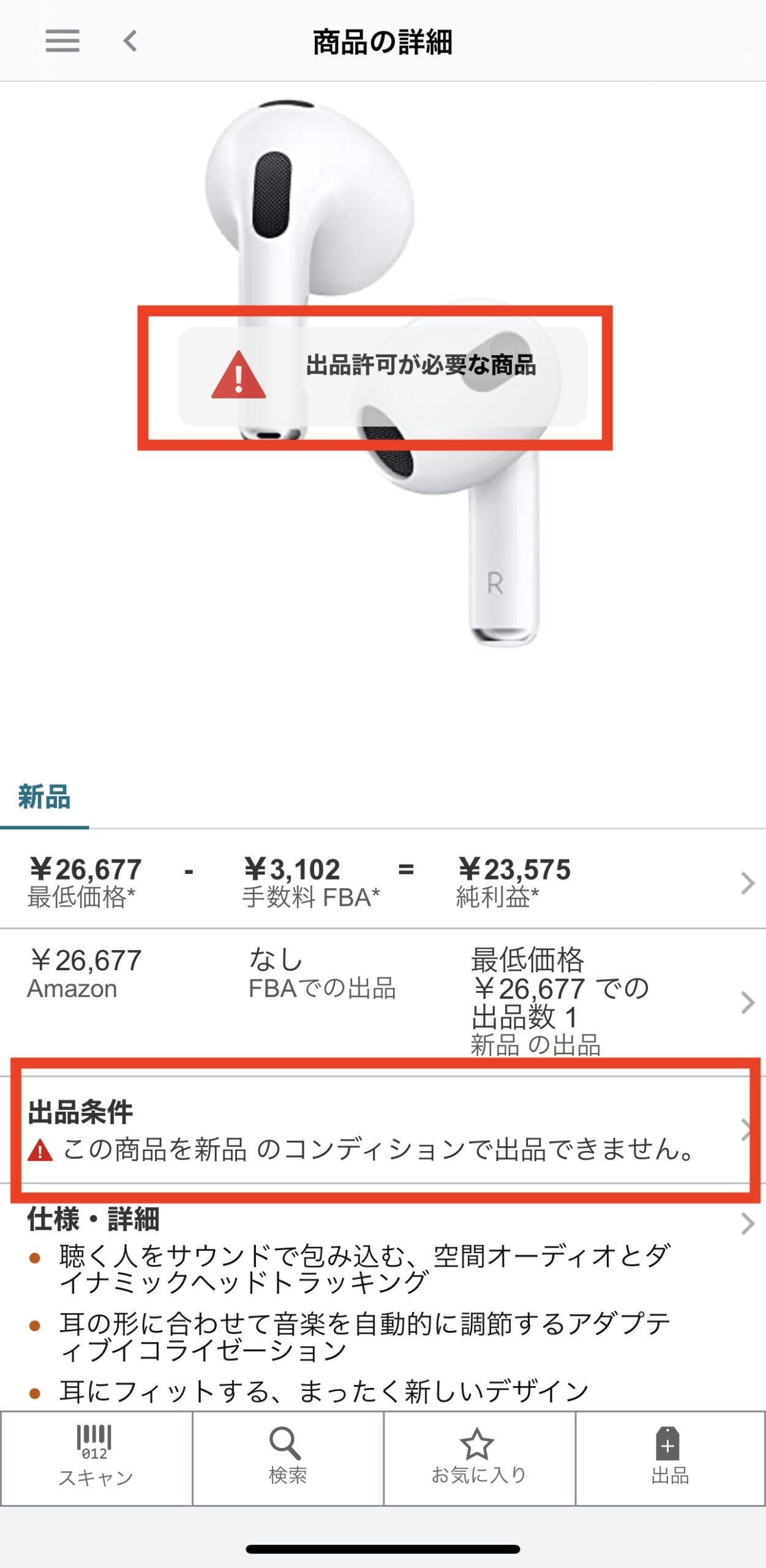The width and height of the screenshot is (766, 1568).
Task: Expand the Amazon offers row chevron
Action: pos(747,1003)
